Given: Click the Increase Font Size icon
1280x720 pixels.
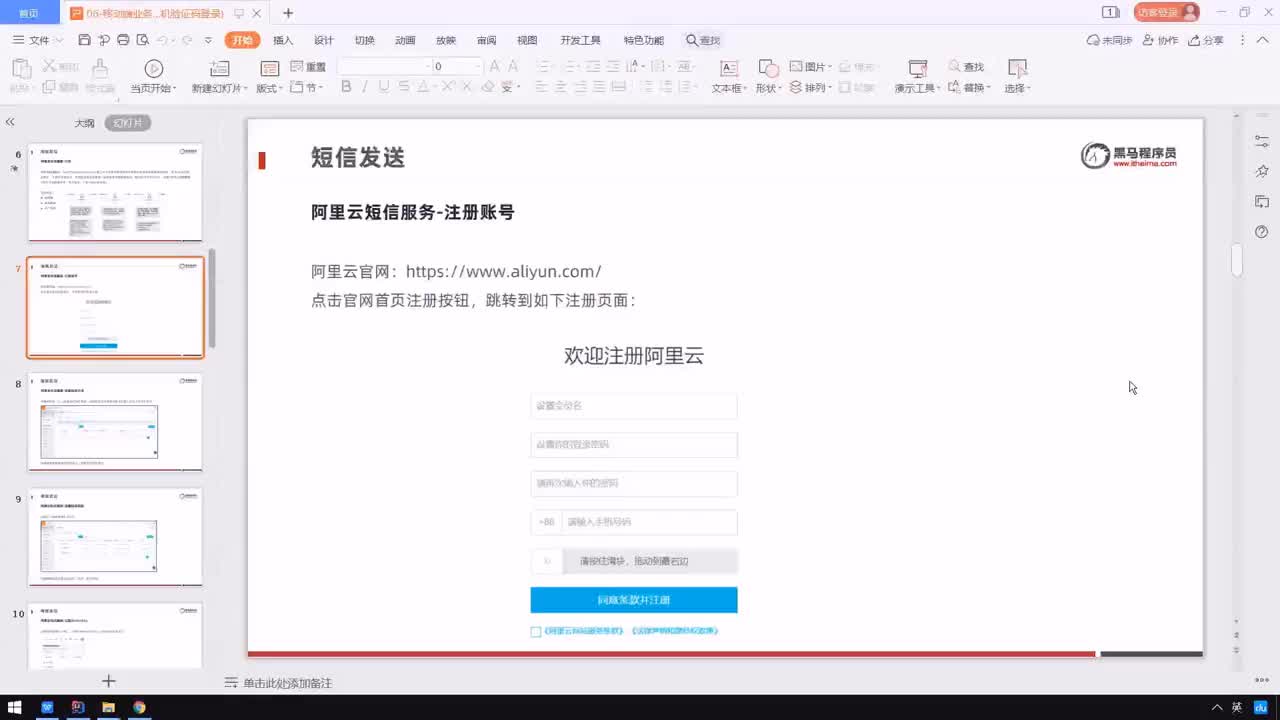Looking at the screenshot, I should pyautogui.click(x=495, y=66).
